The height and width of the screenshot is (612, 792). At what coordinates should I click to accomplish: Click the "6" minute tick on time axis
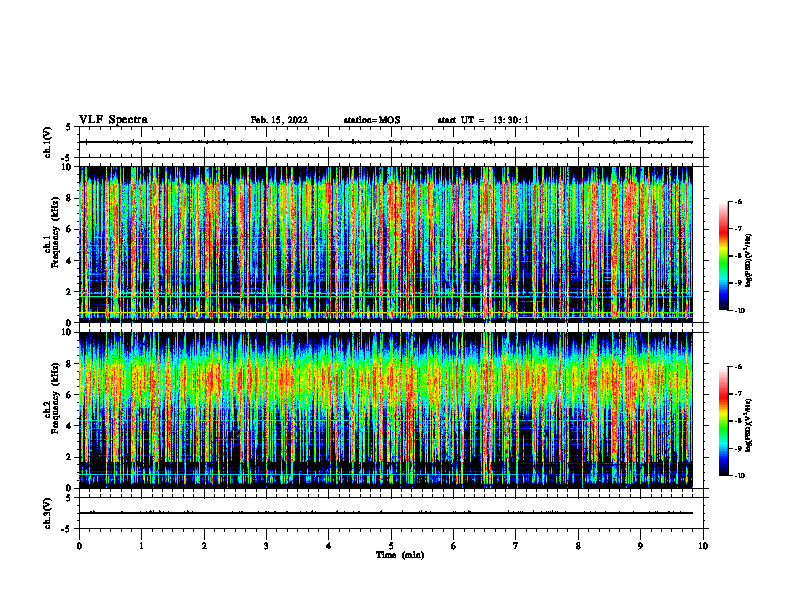(454, 546)
